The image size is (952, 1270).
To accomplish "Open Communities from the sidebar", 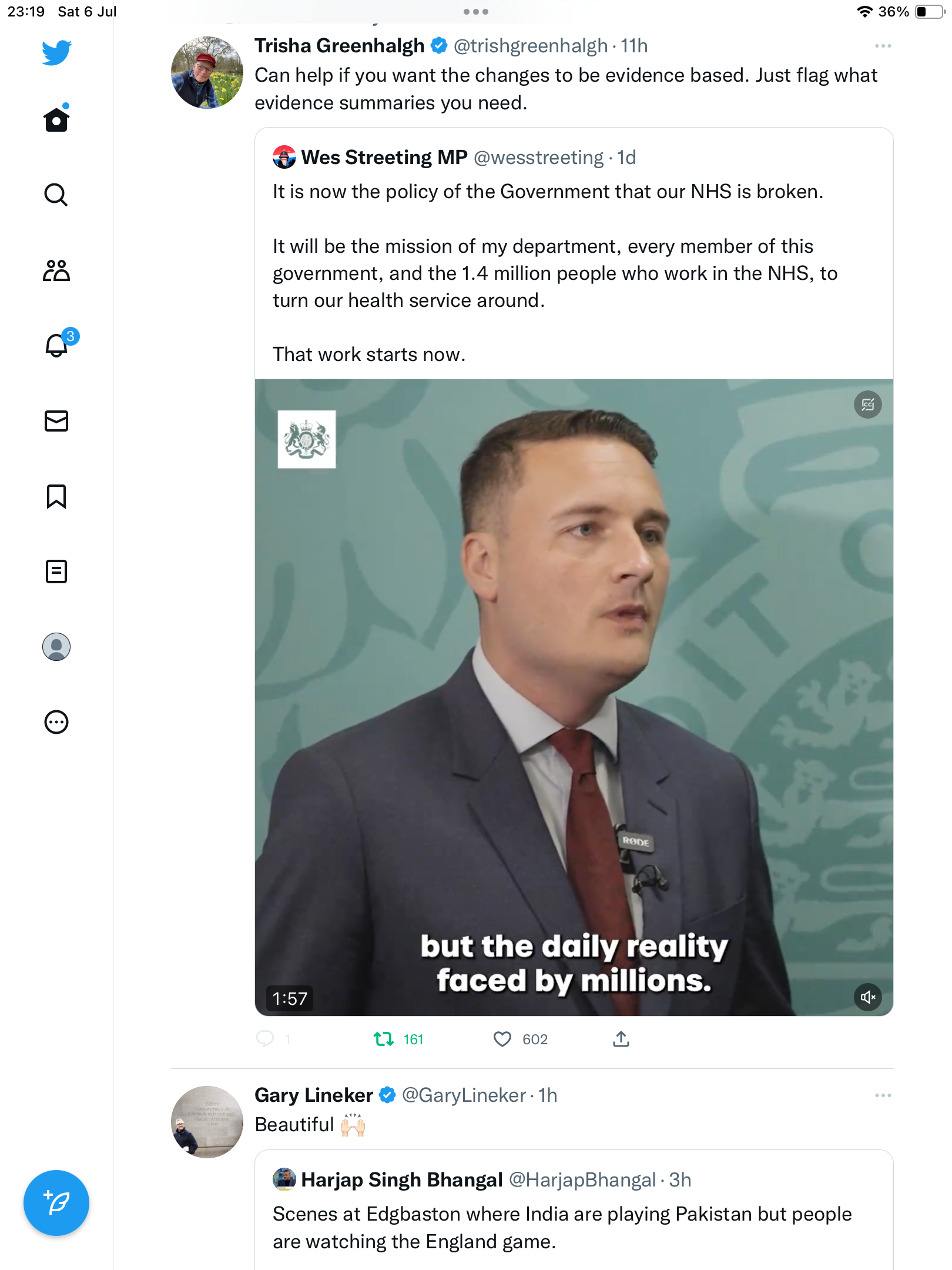I will pyautogui.click(x=56, y=270).
